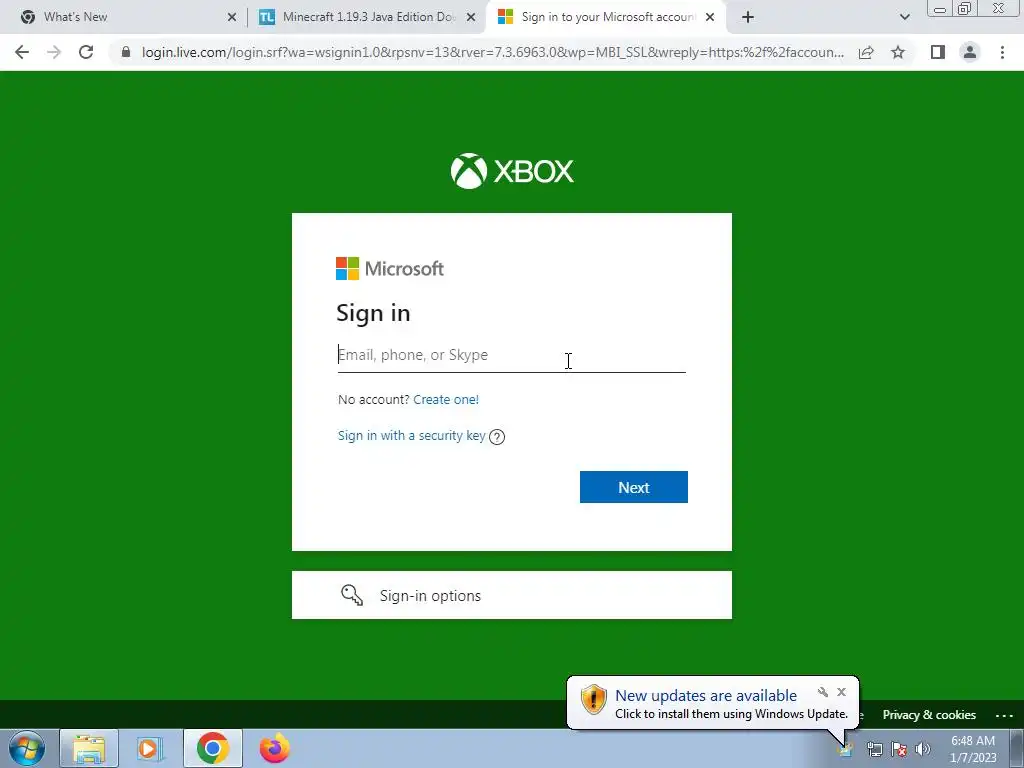Share this page via address bar icon

pos(866,52)
